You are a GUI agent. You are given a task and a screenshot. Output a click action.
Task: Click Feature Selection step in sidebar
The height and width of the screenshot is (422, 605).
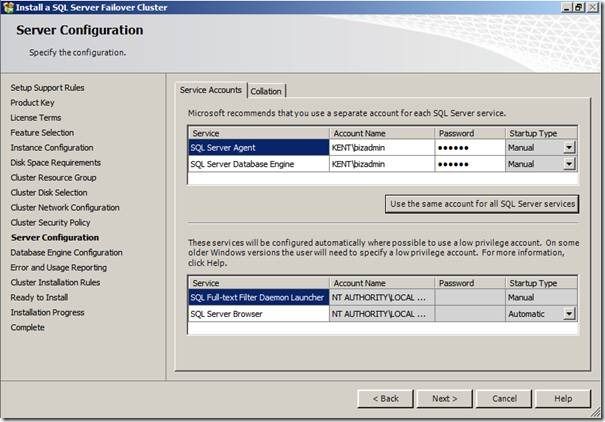[42, 133]
